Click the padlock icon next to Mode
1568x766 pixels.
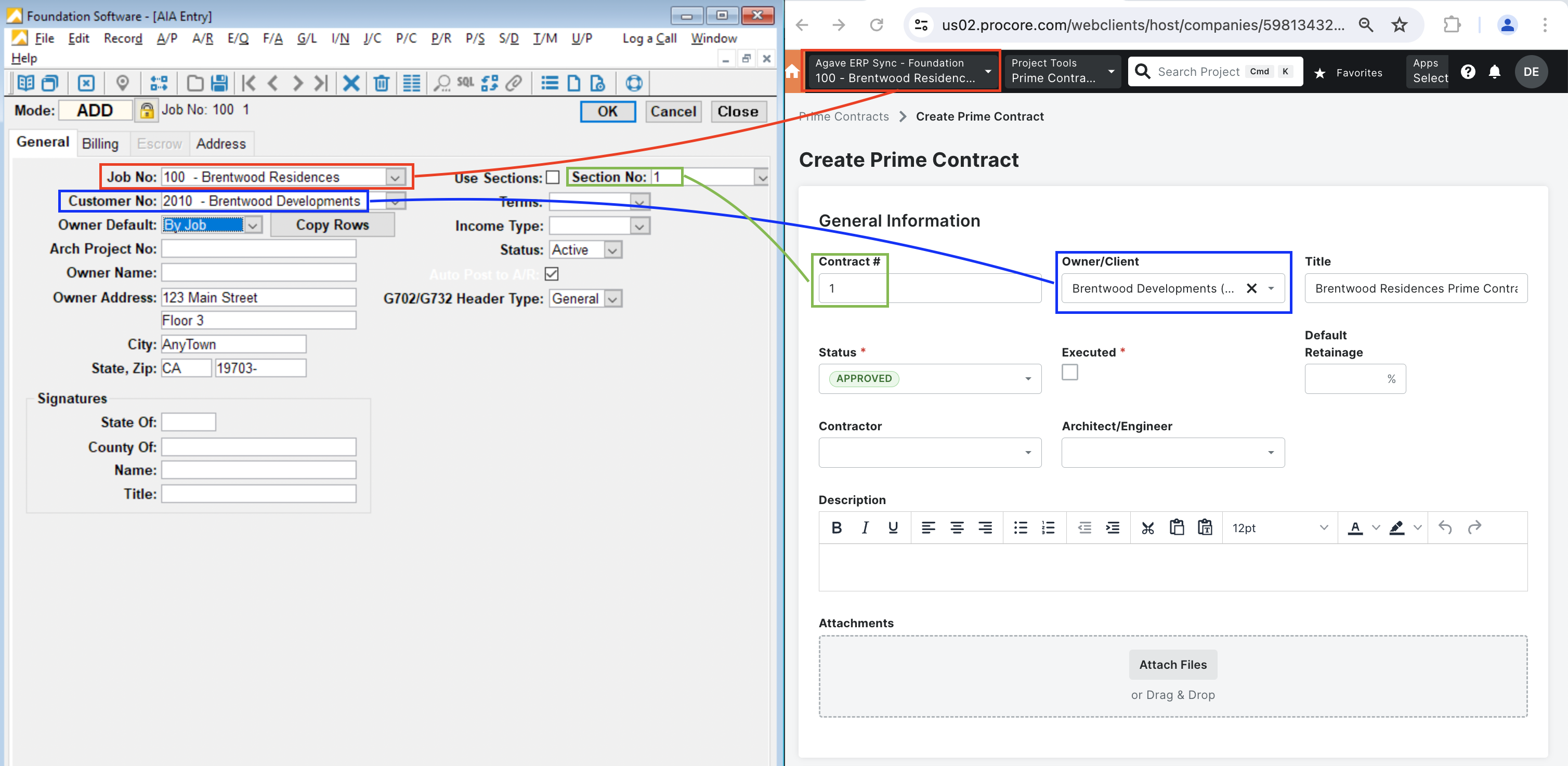pyautogui.click(x=147, y=110)
